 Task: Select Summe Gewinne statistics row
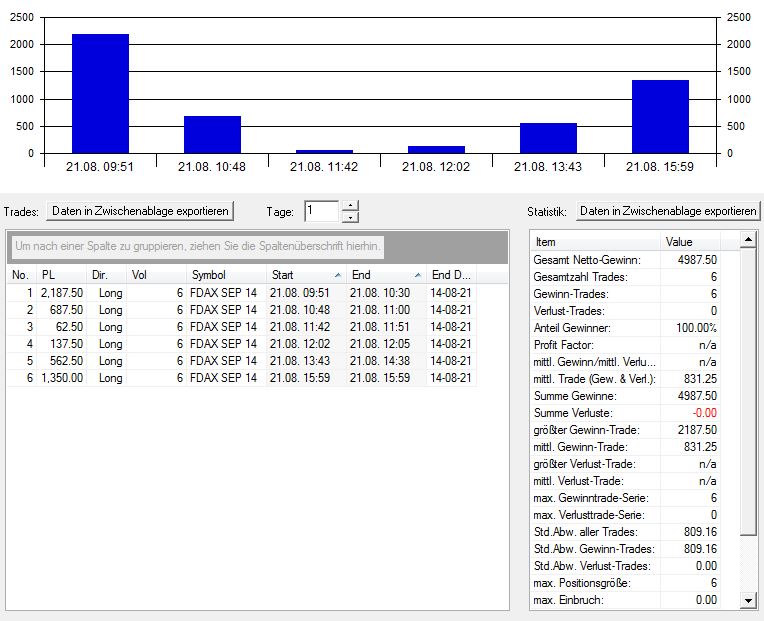(626, 396)
